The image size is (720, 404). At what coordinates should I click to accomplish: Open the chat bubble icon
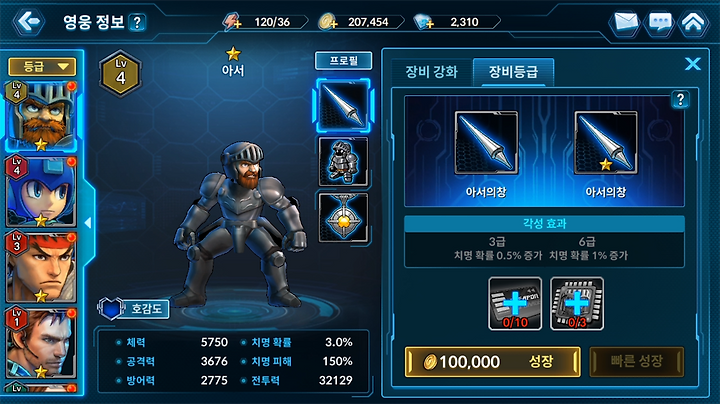(660, 22)
